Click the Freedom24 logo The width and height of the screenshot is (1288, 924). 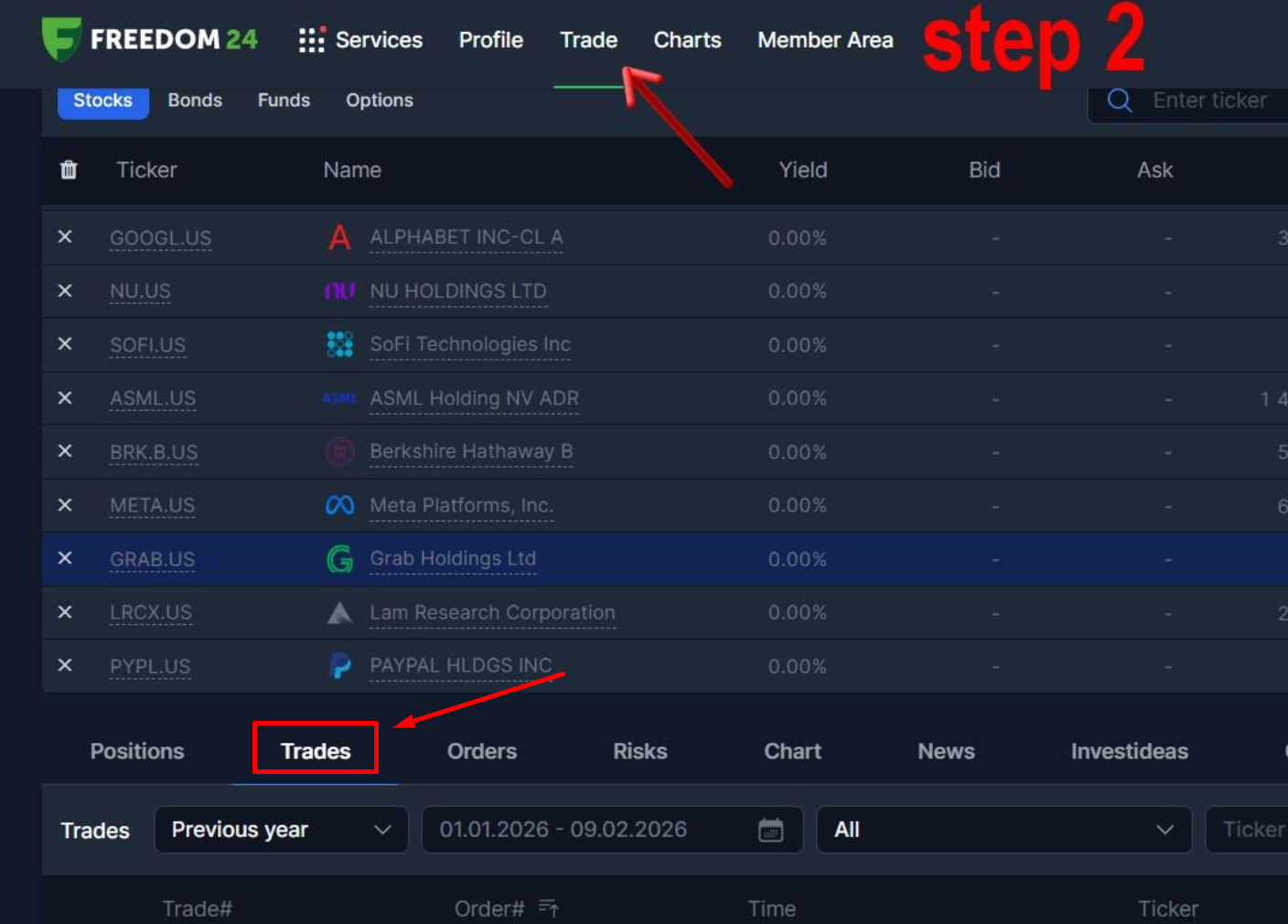coord(150,39)
